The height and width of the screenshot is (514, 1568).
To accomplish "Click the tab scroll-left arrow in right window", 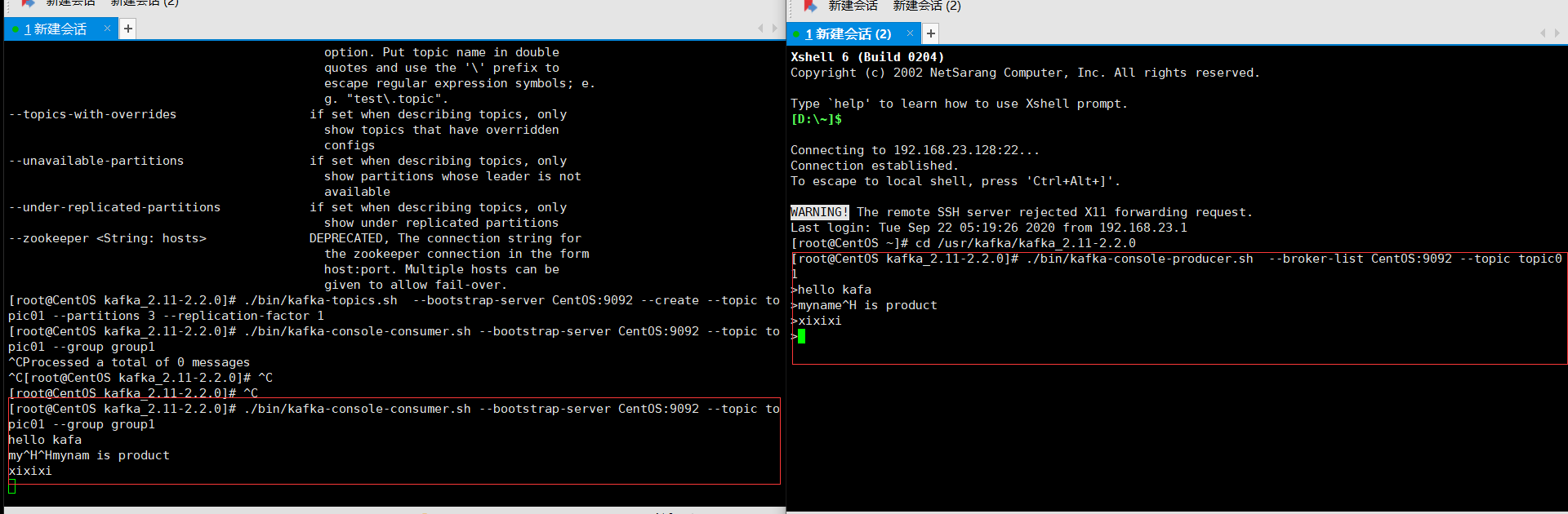I will pyautogui.click(x=1543, y=33).
